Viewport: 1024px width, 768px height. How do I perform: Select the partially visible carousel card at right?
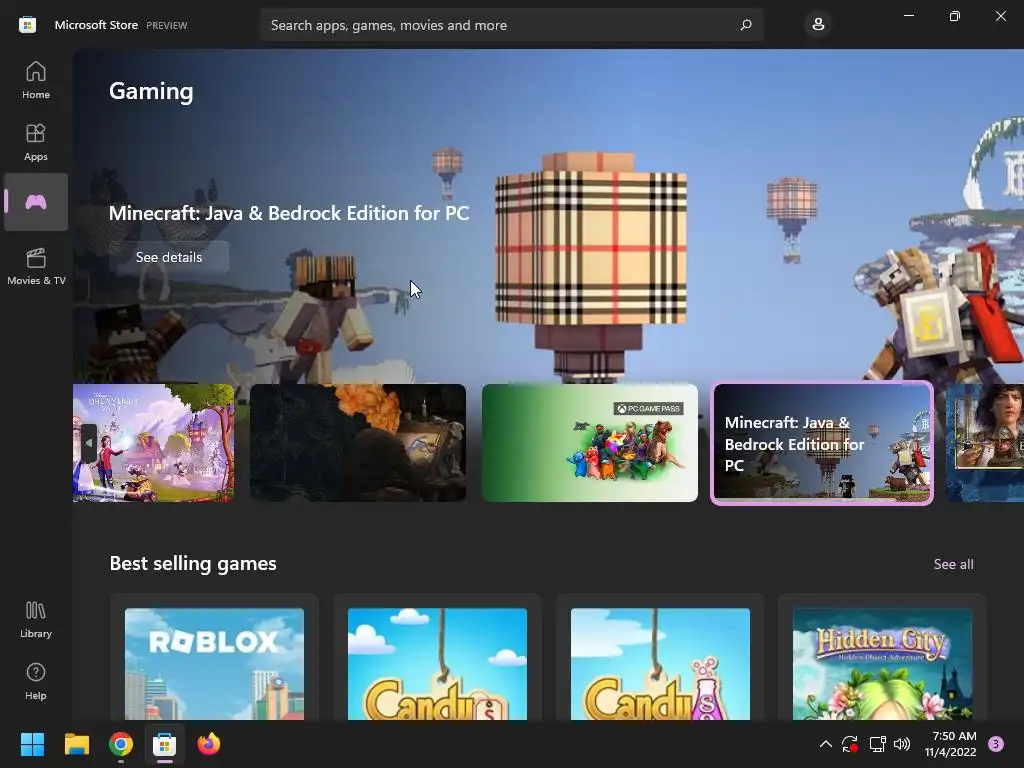pos(985,443)
